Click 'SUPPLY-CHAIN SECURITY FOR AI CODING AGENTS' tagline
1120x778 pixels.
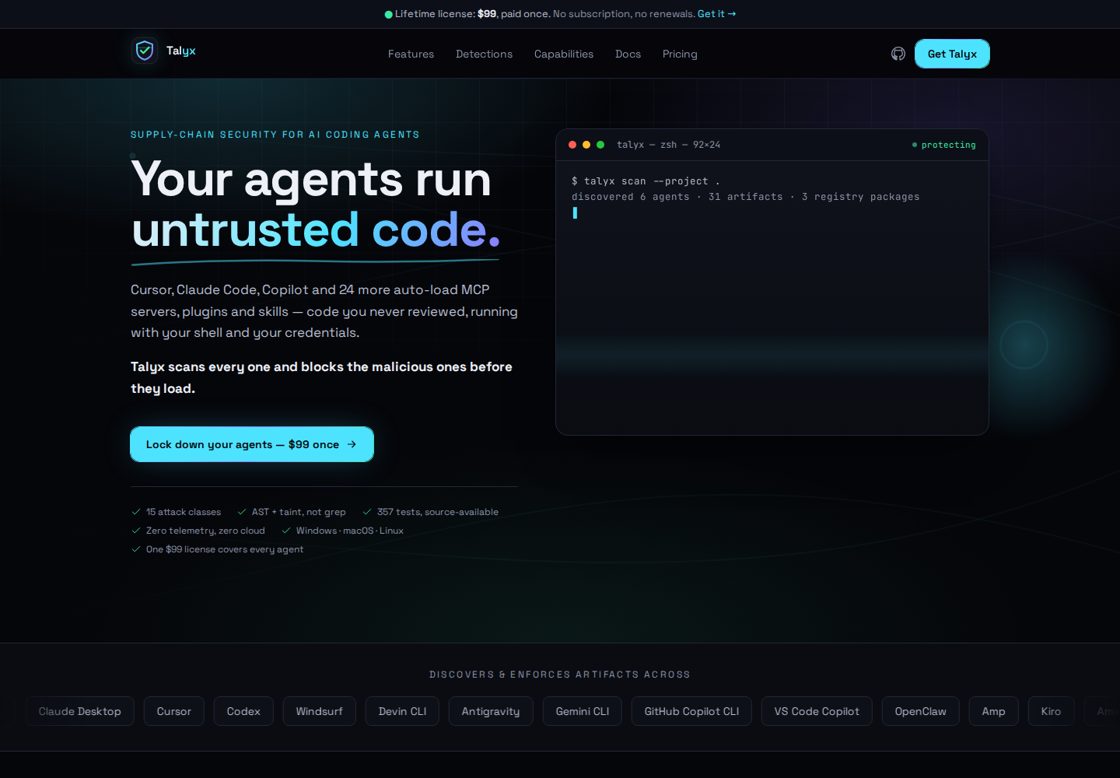pos(275,134)
